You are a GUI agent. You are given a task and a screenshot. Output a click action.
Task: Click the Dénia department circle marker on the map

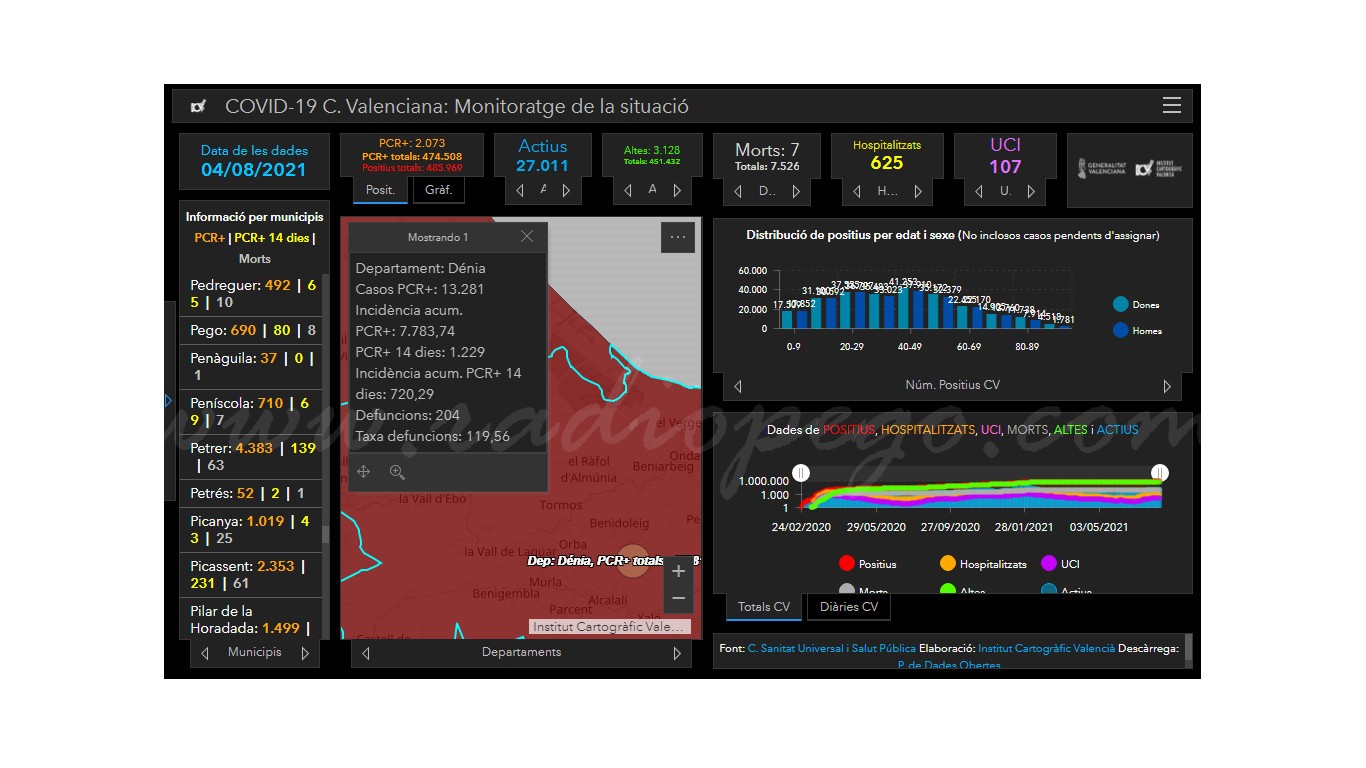click(632, 561)
